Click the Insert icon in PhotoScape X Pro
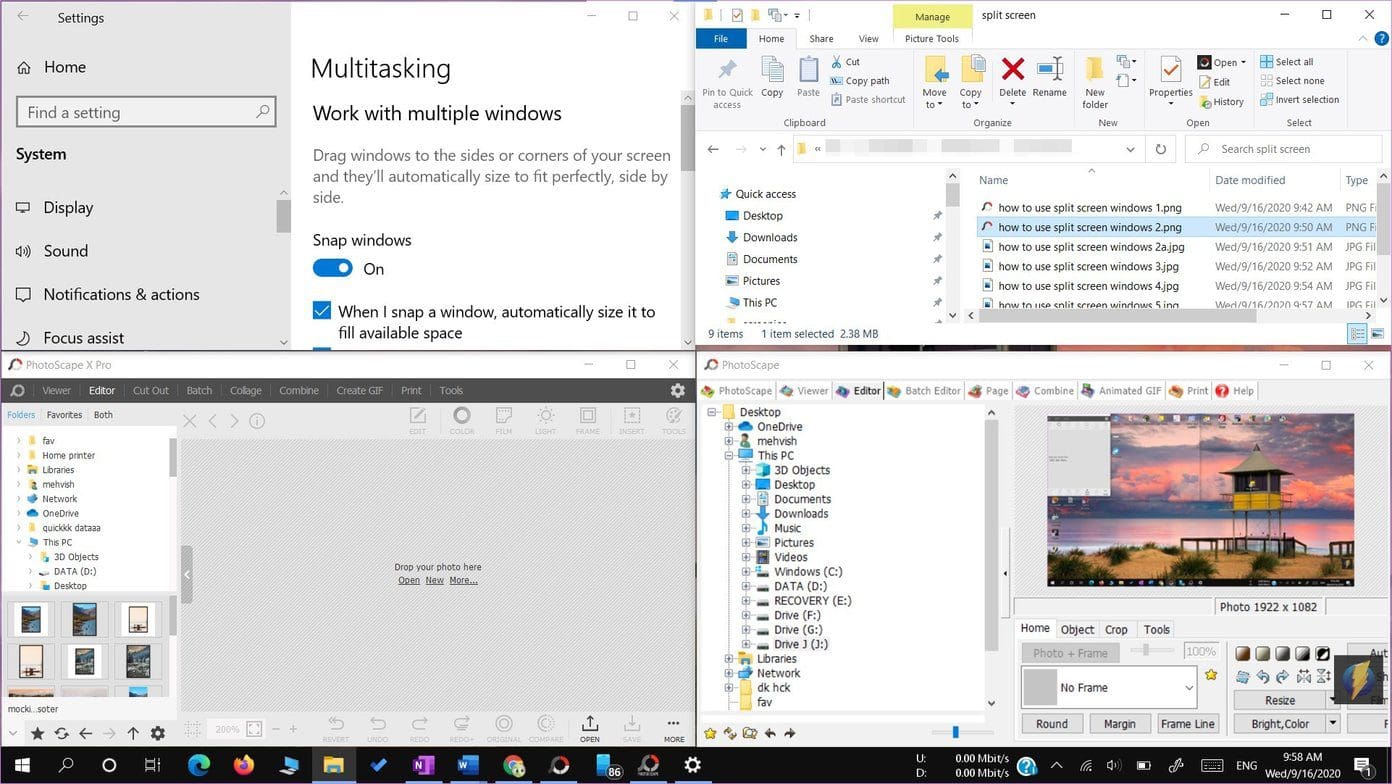This screenshot has width=1392, height=784. coord(632,420)
